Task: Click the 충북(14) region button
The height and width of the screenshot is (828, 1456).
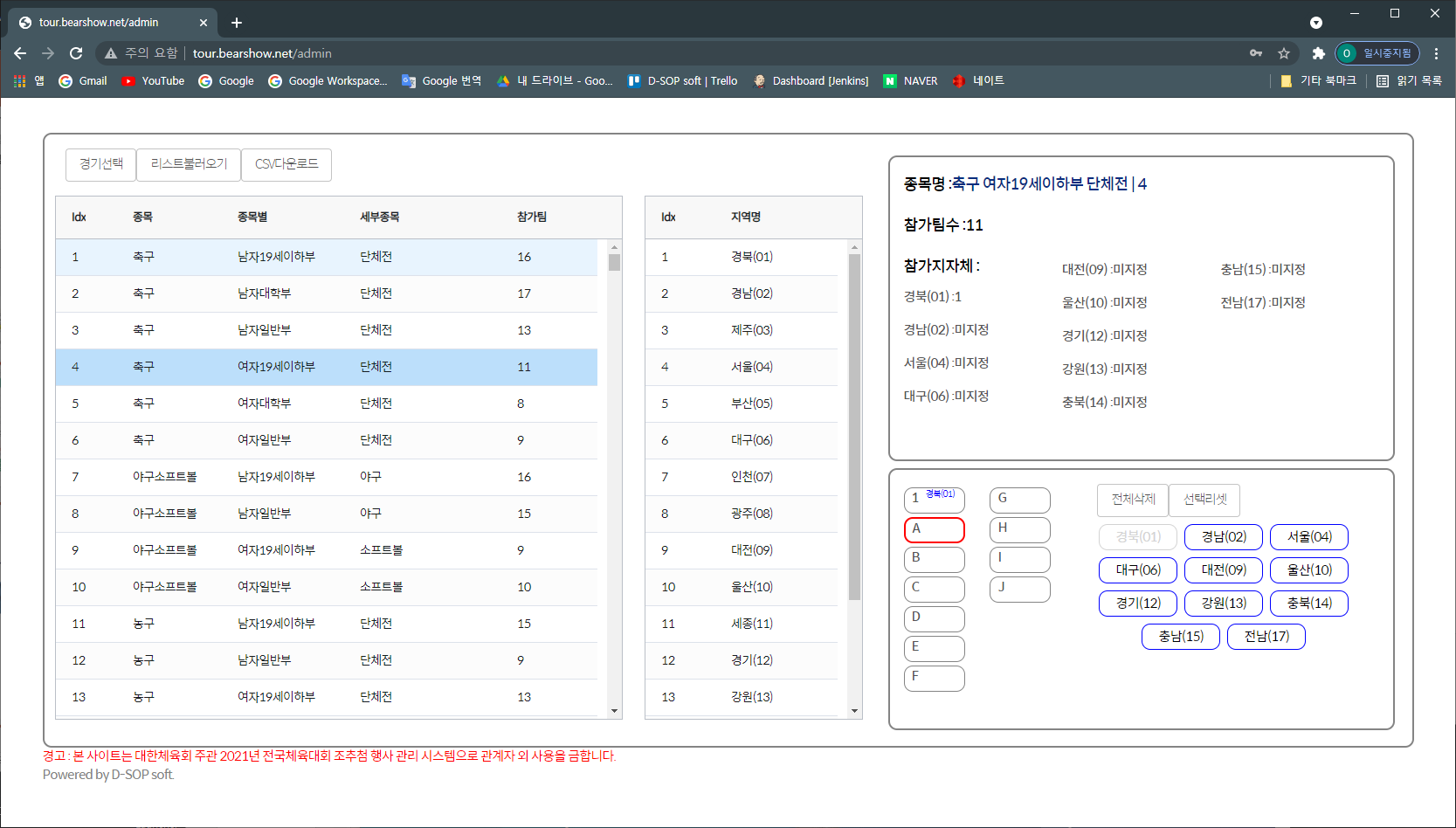Action: click(x=1309, y=604)
